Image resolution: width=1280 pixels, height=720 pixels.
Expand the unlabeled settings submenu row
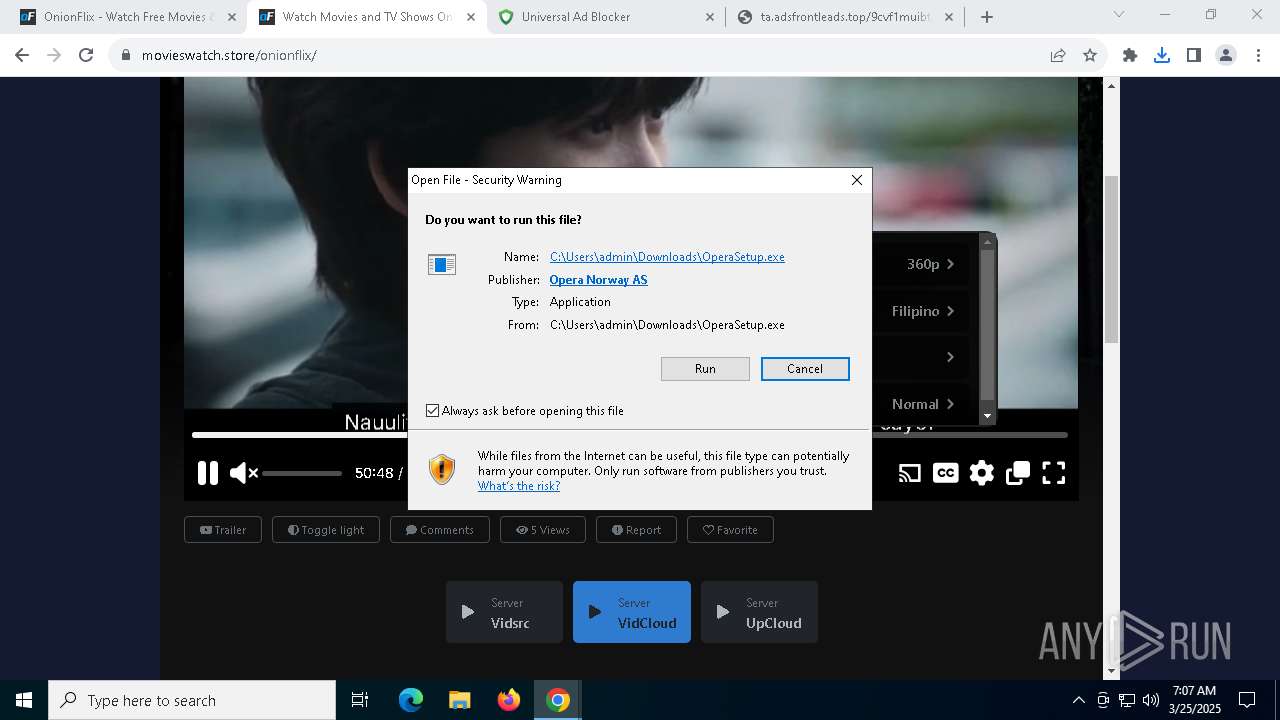pyautogui.click(x=922, y=357)
